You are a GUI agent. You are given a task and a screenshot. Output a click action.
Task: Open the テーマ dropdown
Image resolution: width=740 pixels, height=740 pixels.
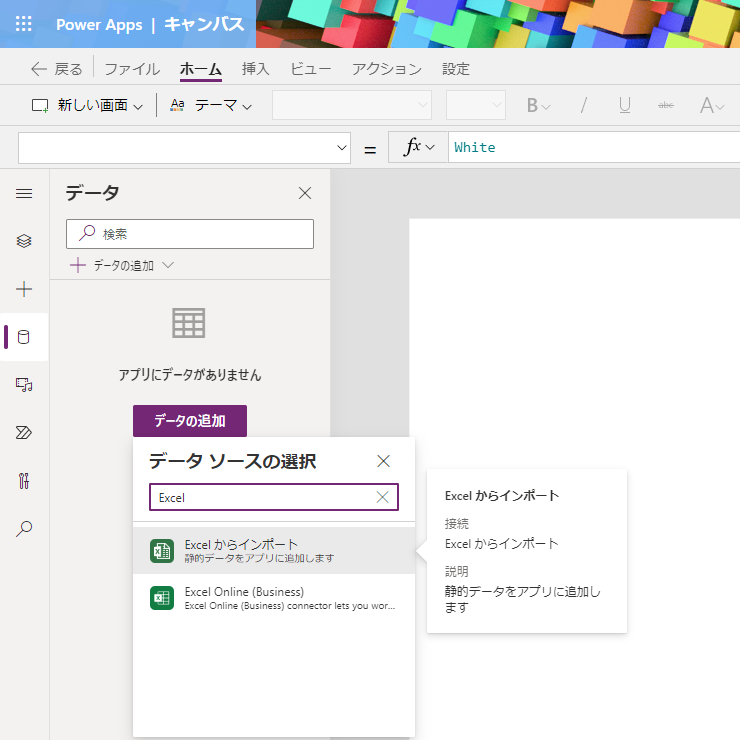[x=211, y=105]
